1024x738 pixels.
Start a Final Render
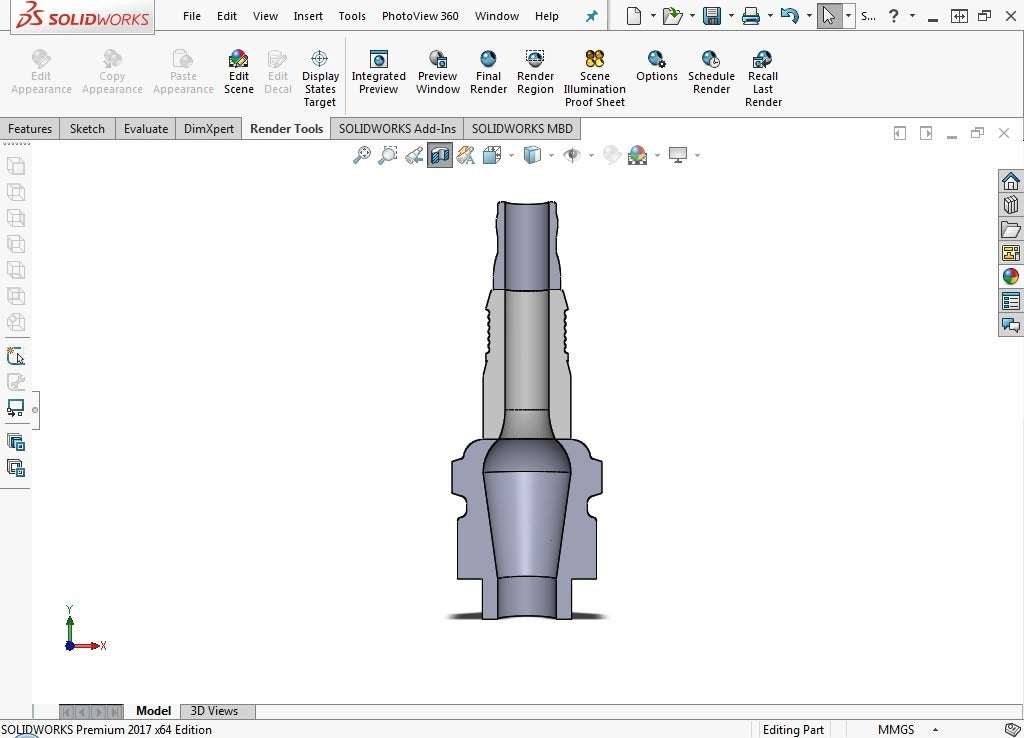[x=488, y=60]
